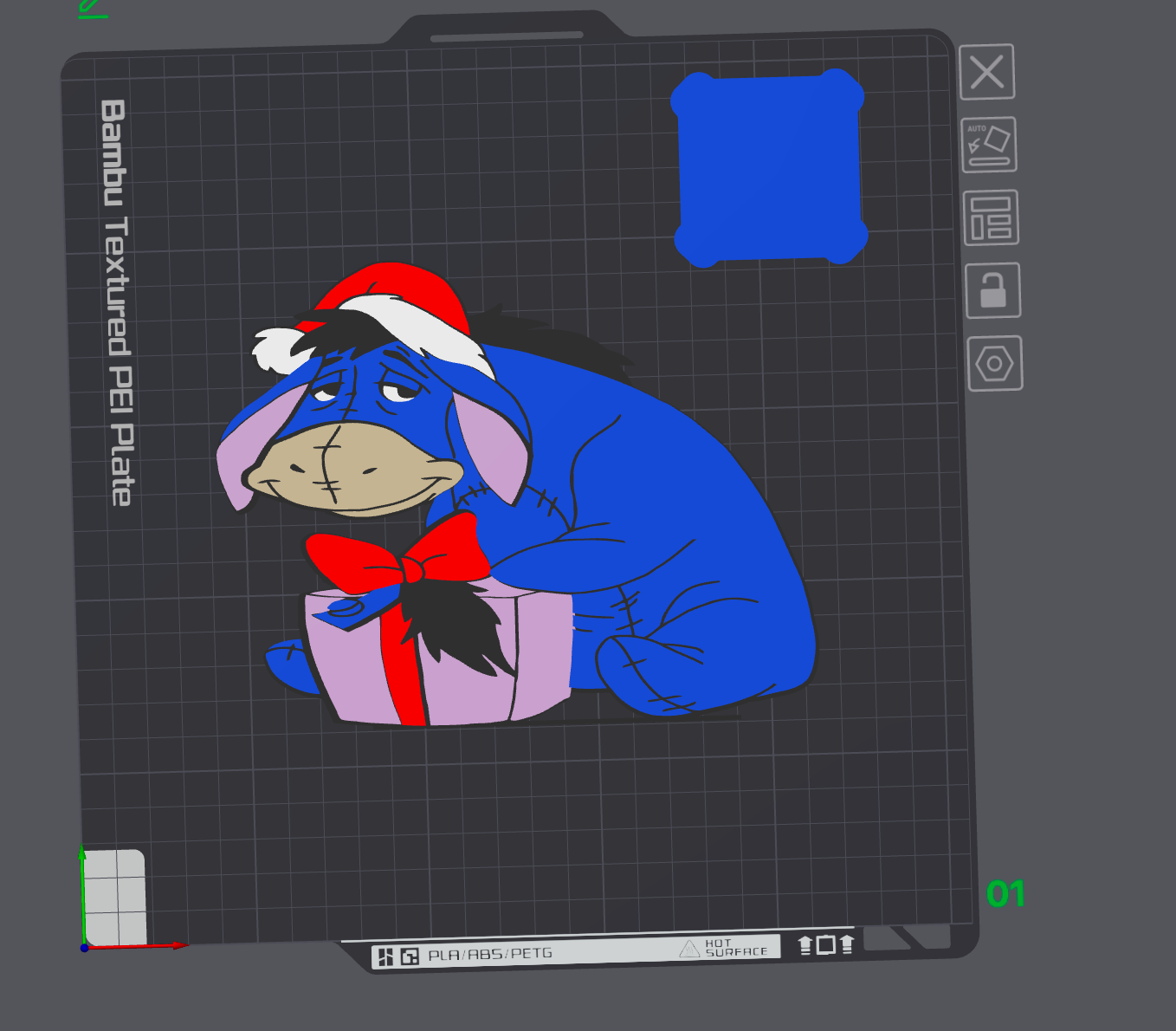The image size is (1176, 1031).
Task: Click the X icon to remove plate
Action: click(986, 72)
